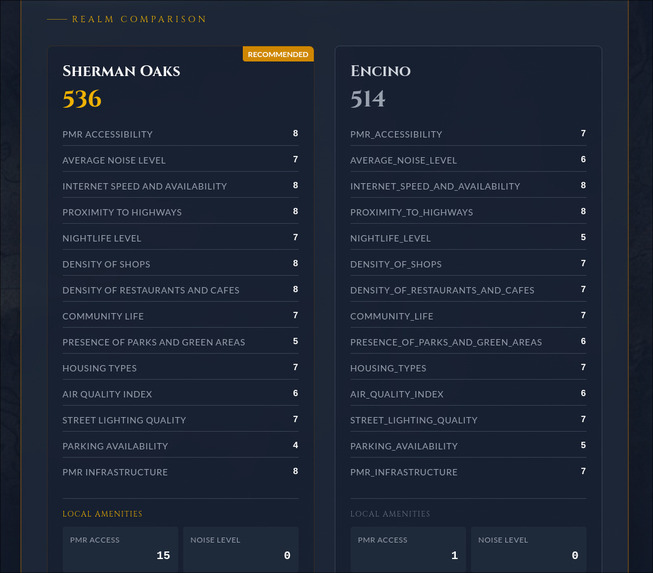This screenshot has width=653, height=573.
Task: Select AVERAGE NOISE LEVEL row in Sherman Oaks
Action: point(180,160)
